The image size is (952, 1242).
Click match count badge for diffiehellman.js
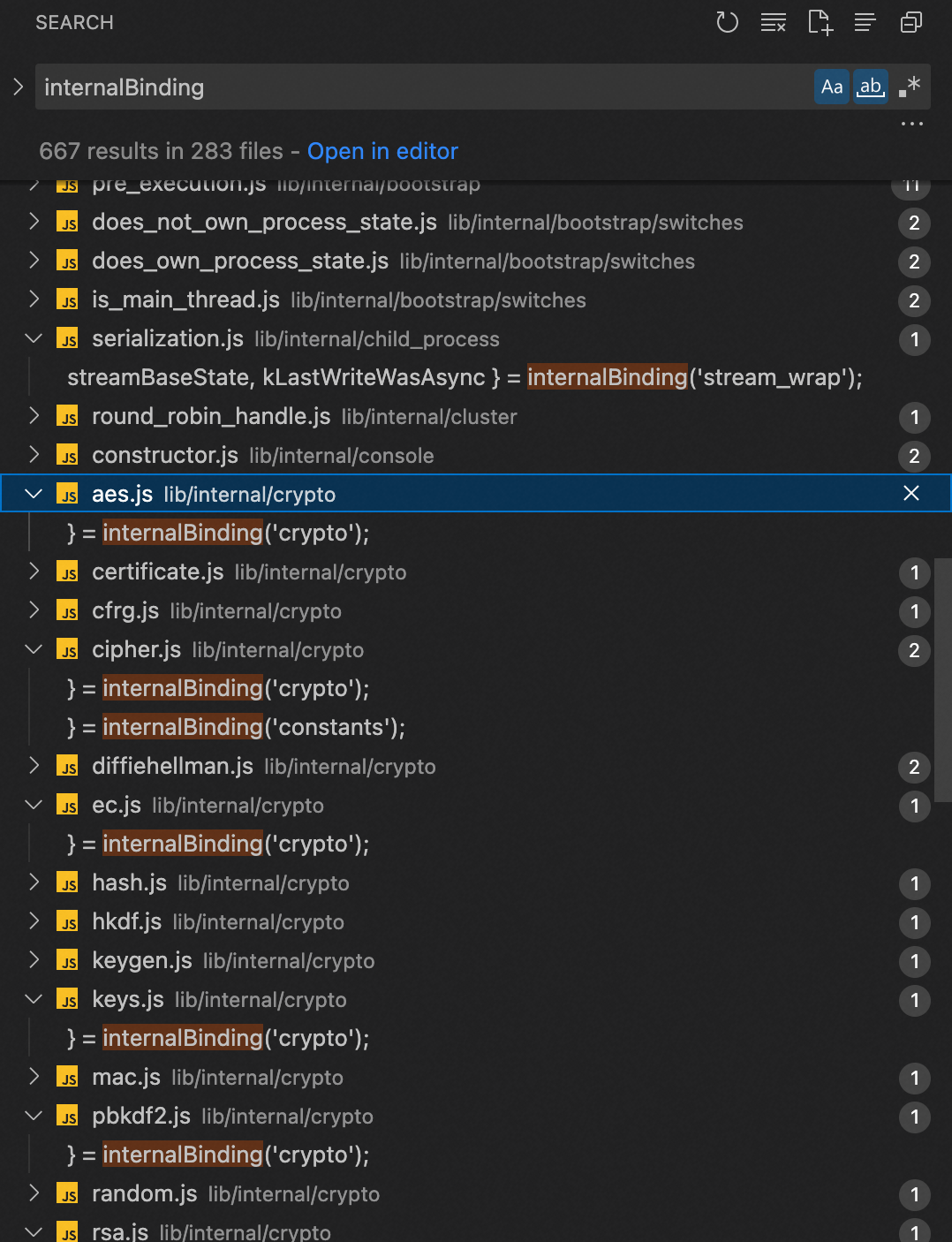point(914,767)
